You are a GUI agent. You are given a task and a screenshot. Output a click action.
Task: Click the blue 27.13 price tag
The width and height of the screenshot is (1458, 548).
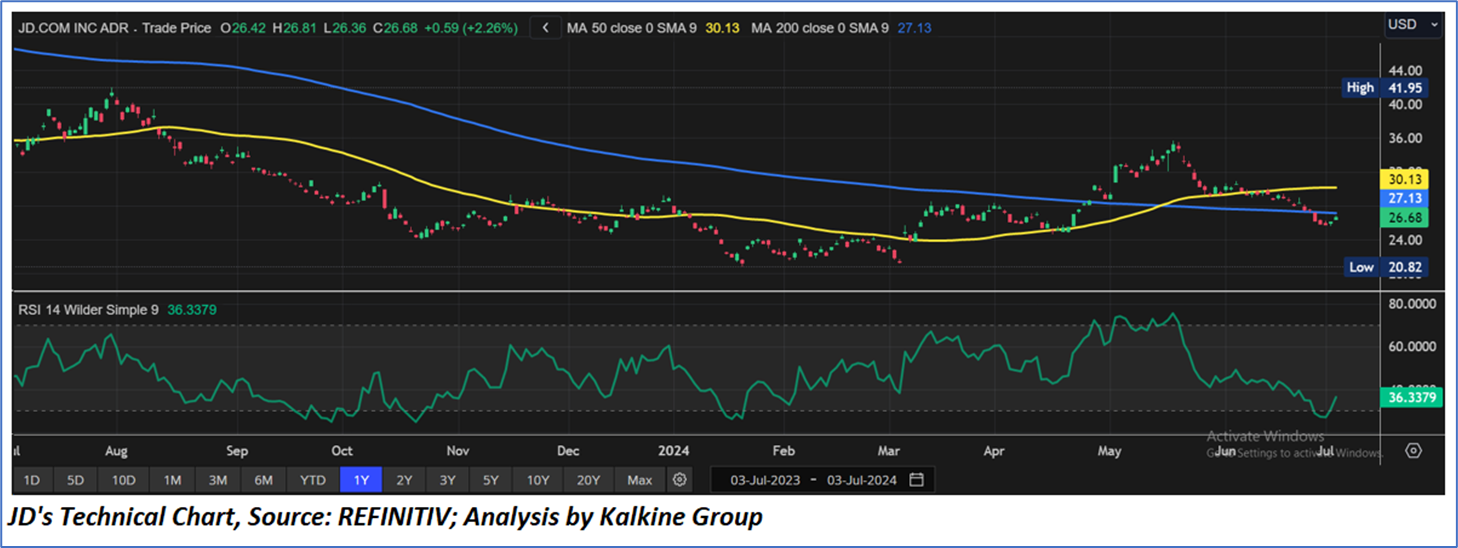[x=1403, y=198]
